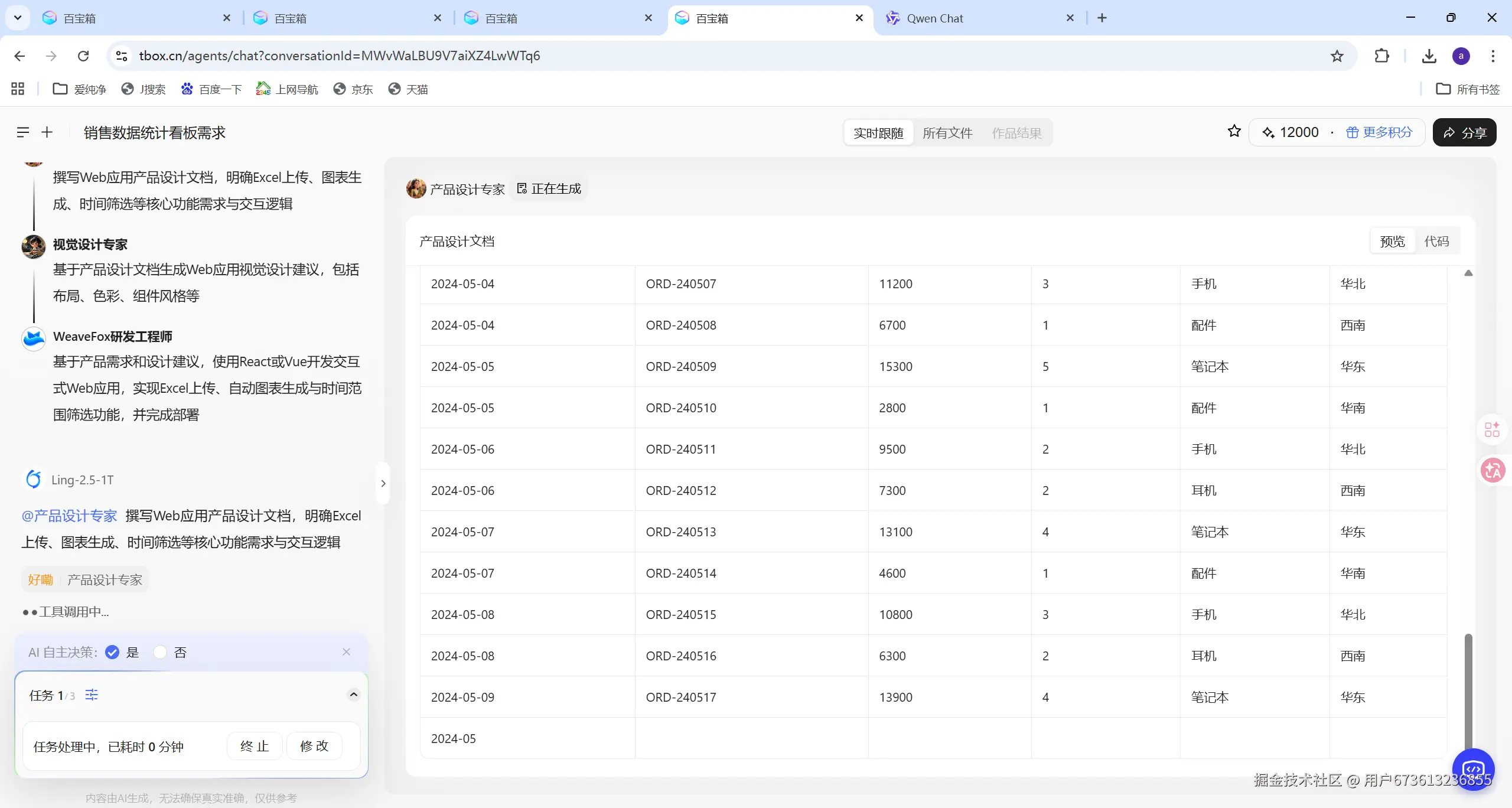Viewport: 1512px width, 808px height.
Task: Switch to 所有文件 tab
Action: pyautogui.click(x=947, y=133)
